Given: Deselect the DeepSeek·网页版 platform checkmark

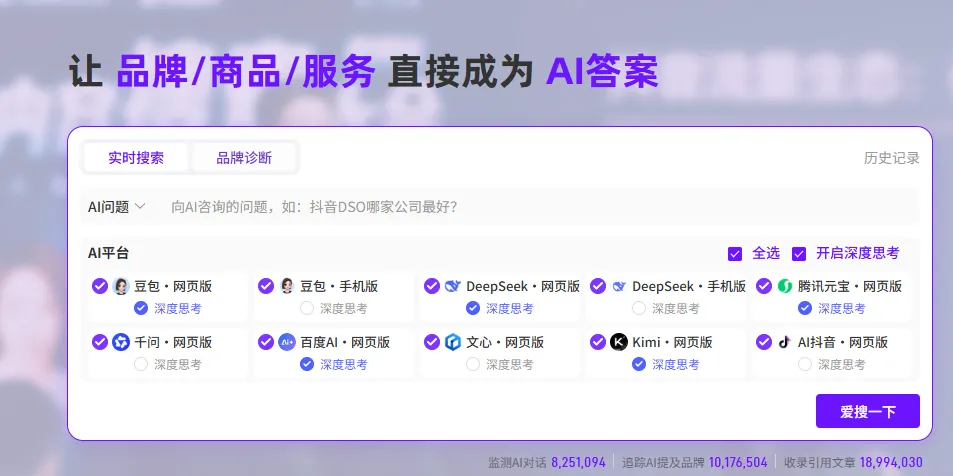Looking at the screenshot, I should (432, 286).
